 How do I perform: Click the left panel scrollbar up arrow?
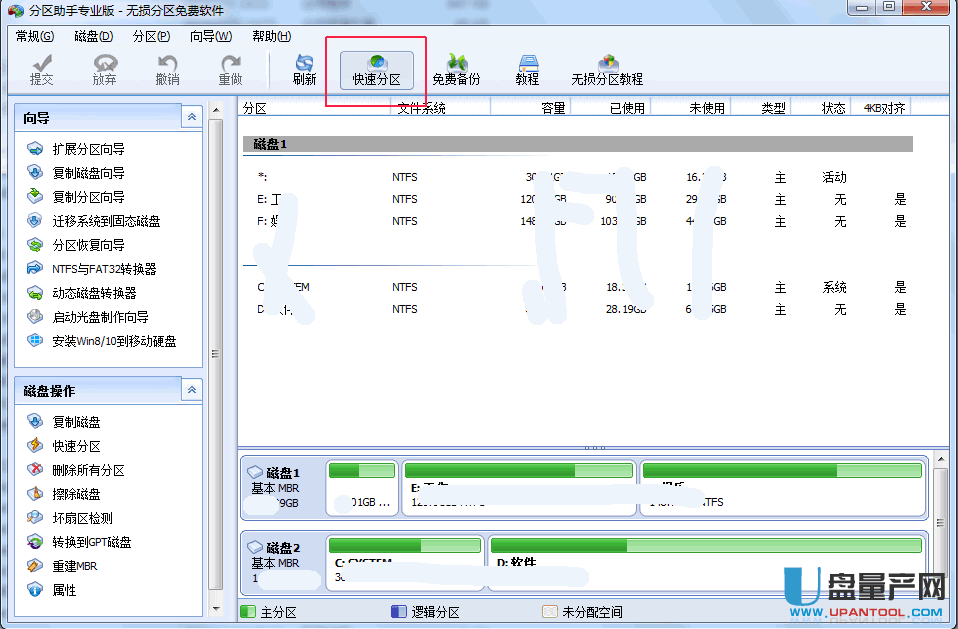coord(216,111)
